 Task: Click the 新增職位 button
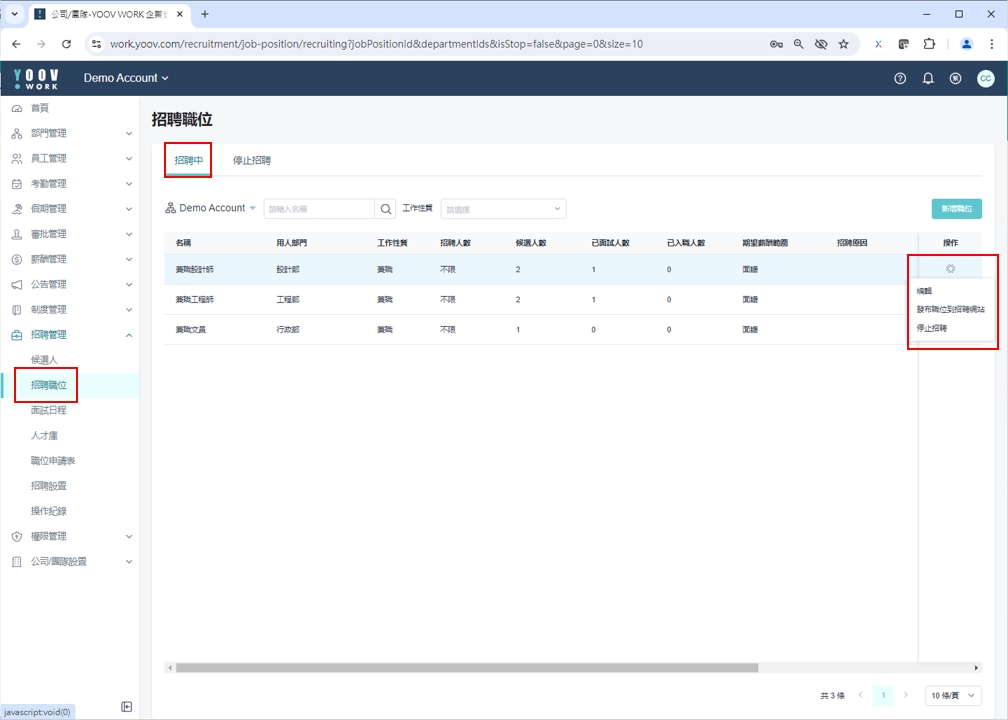tap(956, 209)
